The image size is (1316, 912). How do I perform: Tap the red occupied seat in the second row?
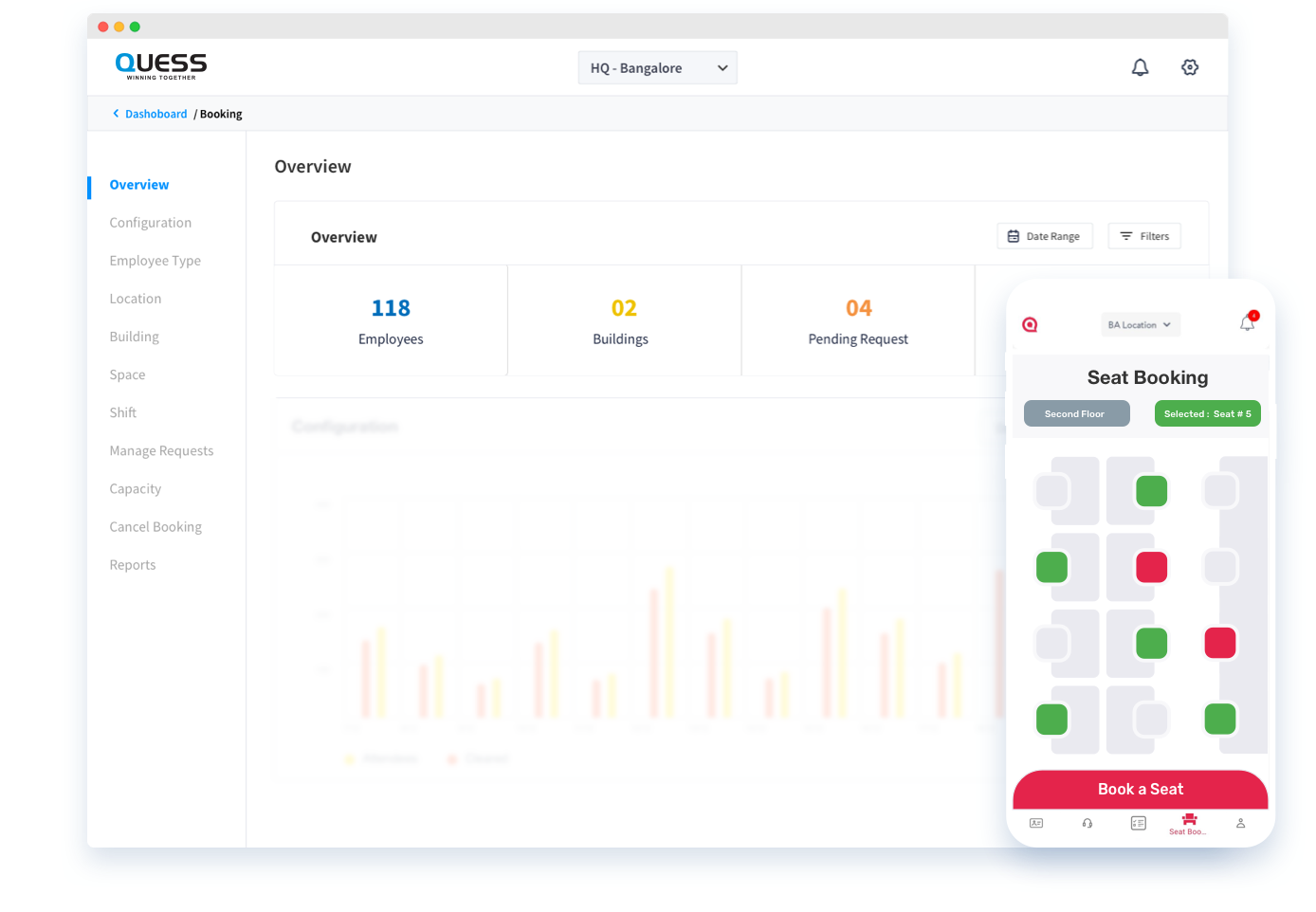pyautogui.click(x=1151, y=567)
